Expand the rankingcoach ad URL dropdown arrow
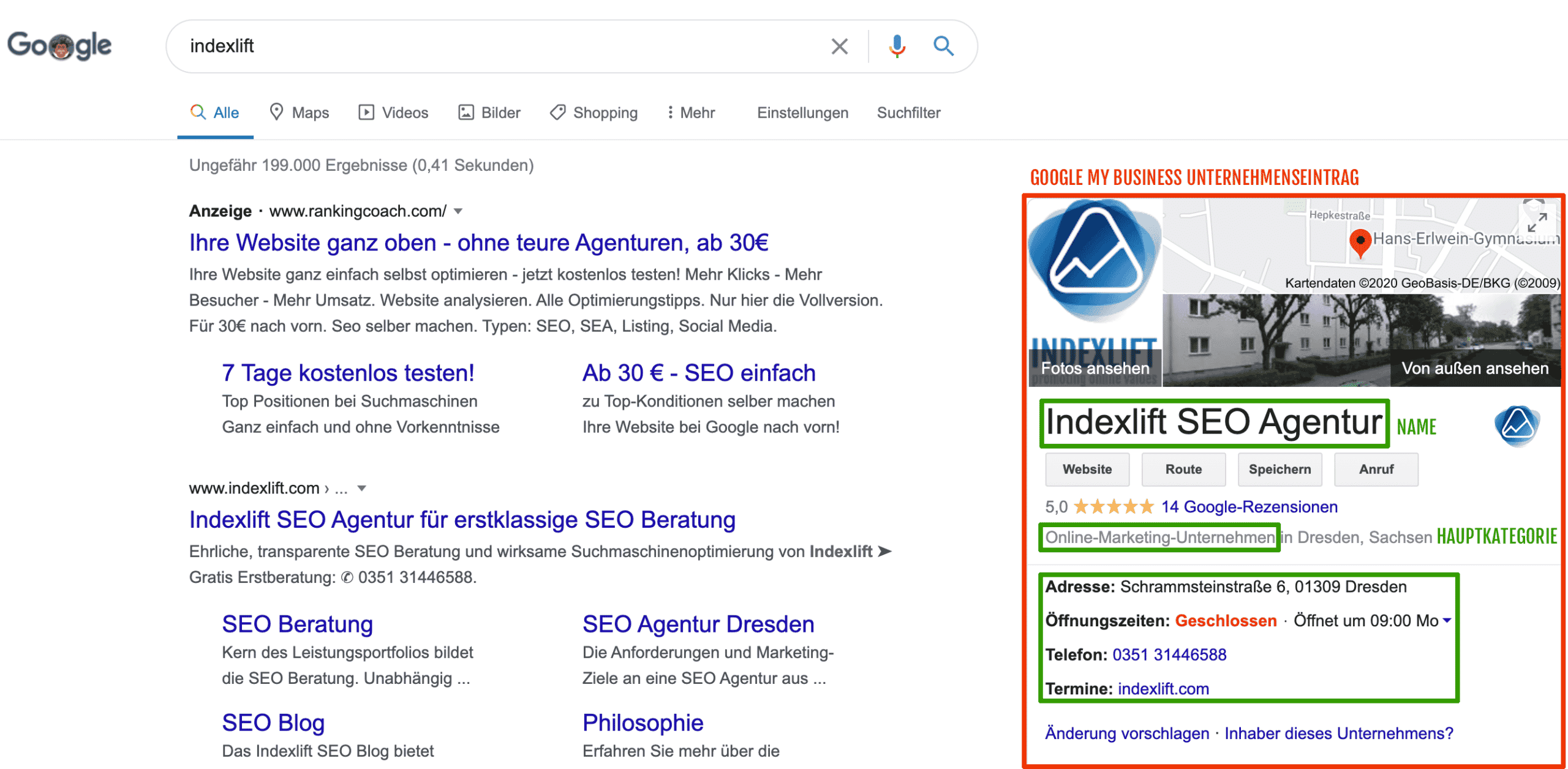This screenshot has width=1568, height=769. (x=458, y=211)
